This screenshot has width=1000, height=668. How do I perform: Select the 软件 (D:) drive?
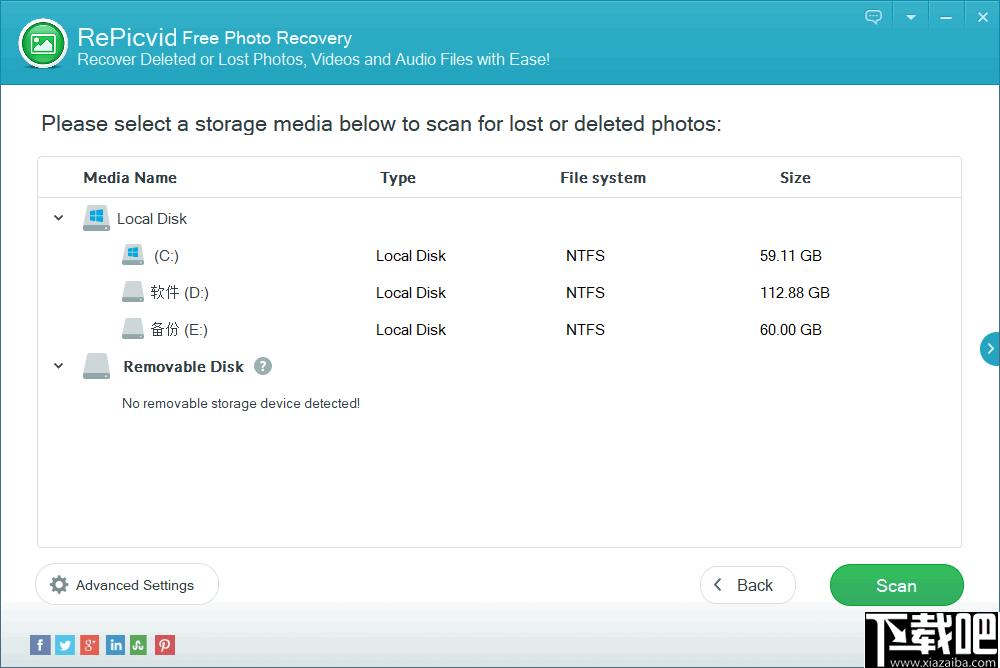point(499,293)
